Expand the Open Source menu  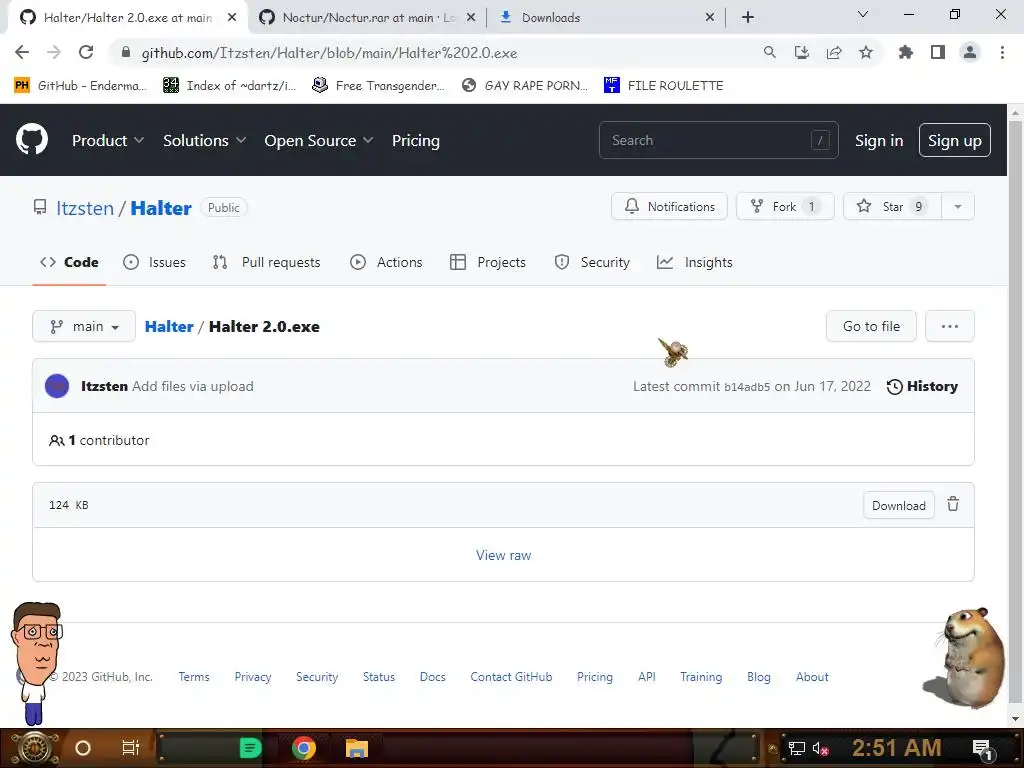click(319, 140)
